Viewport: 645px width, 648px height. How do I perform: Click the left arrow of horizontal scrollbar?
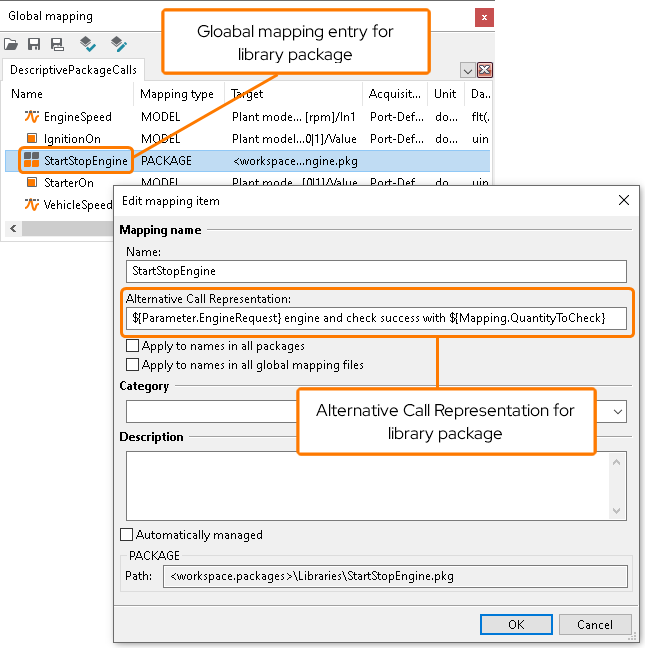tap(13, 228)
